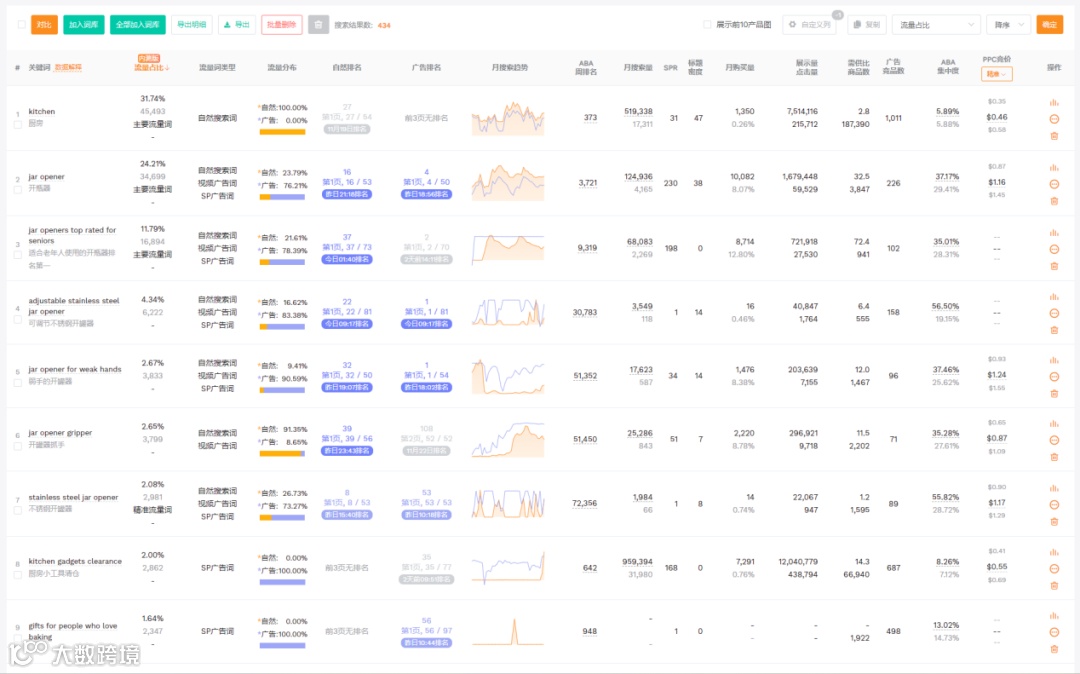
Task: Open chart icon for jar opener row
Action: tap(1054, 167)
